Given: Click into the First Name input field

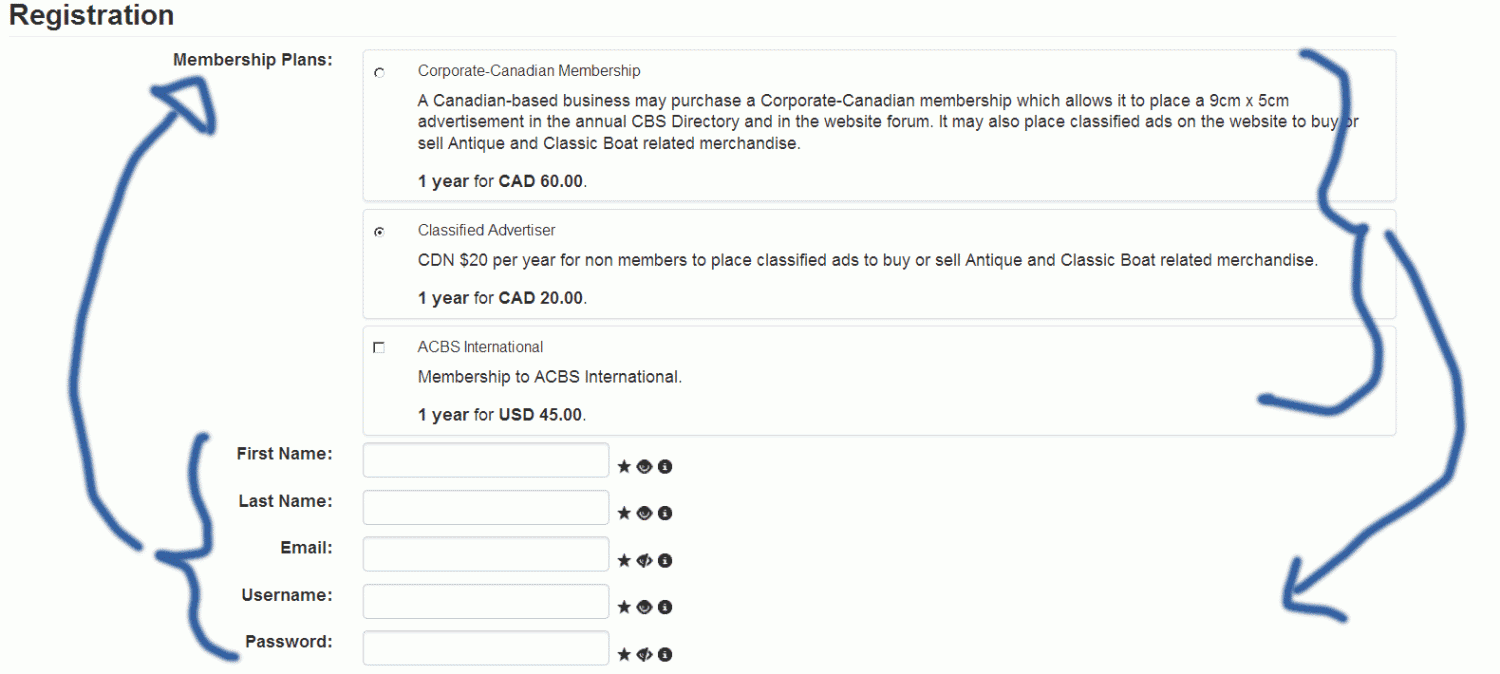Looking at the screenshot, I should (x=486, y=460).
